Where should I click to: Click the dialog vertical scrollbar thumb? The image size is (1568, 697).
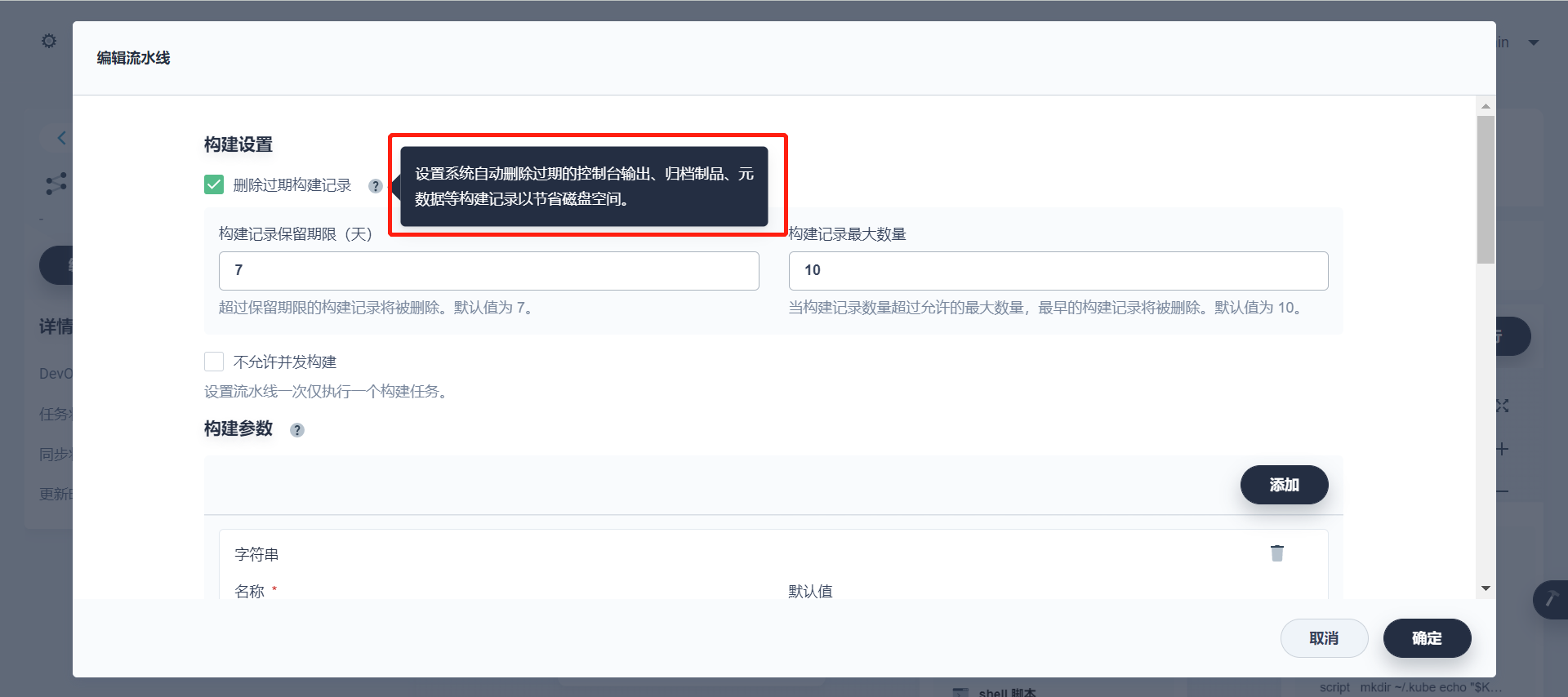[x=1486, y=189]
